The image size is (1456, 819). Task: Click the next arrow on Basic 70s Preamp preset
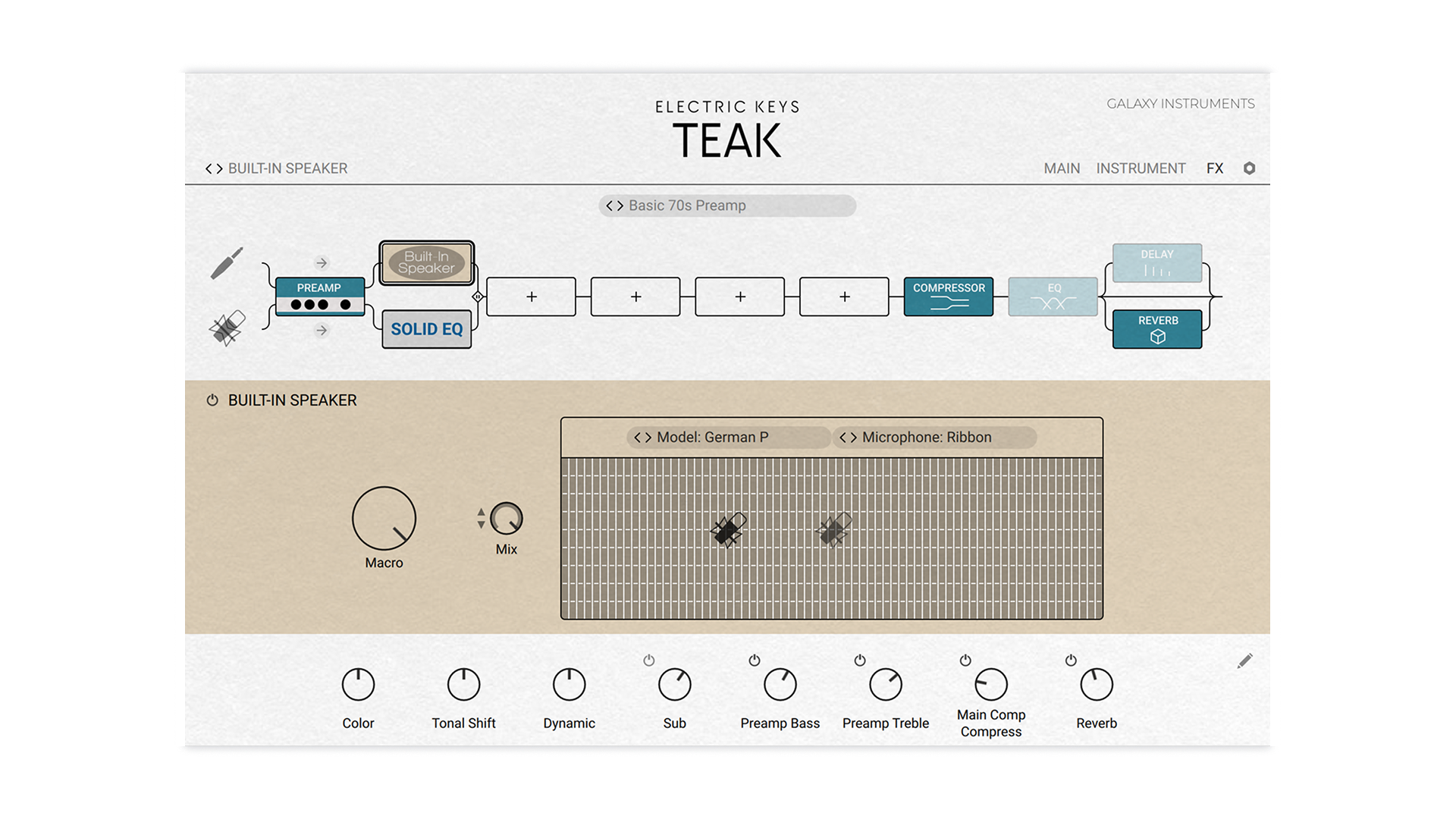tap(621, 206)
